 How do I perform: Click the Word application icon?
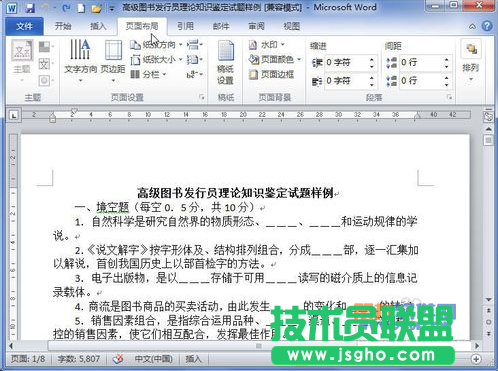[x=12, y=8]
